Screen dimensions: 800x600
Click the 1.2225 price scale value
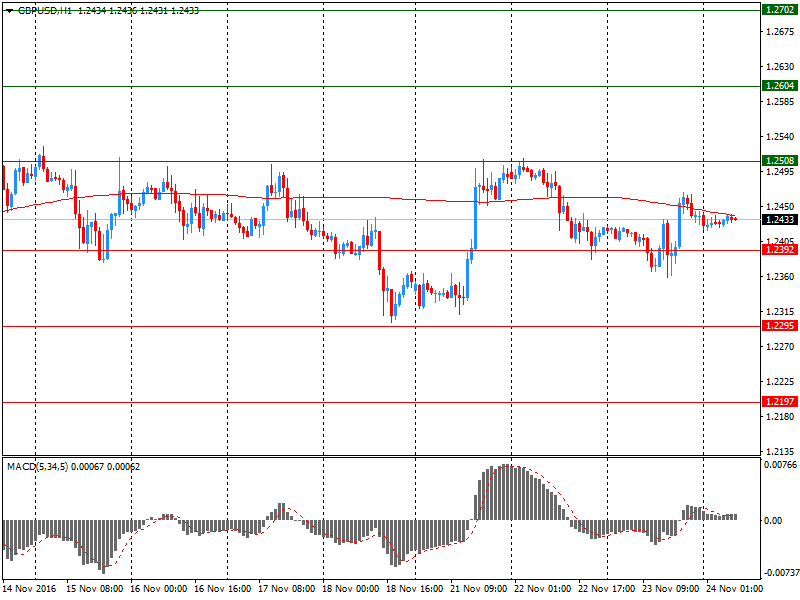point(780,382)
